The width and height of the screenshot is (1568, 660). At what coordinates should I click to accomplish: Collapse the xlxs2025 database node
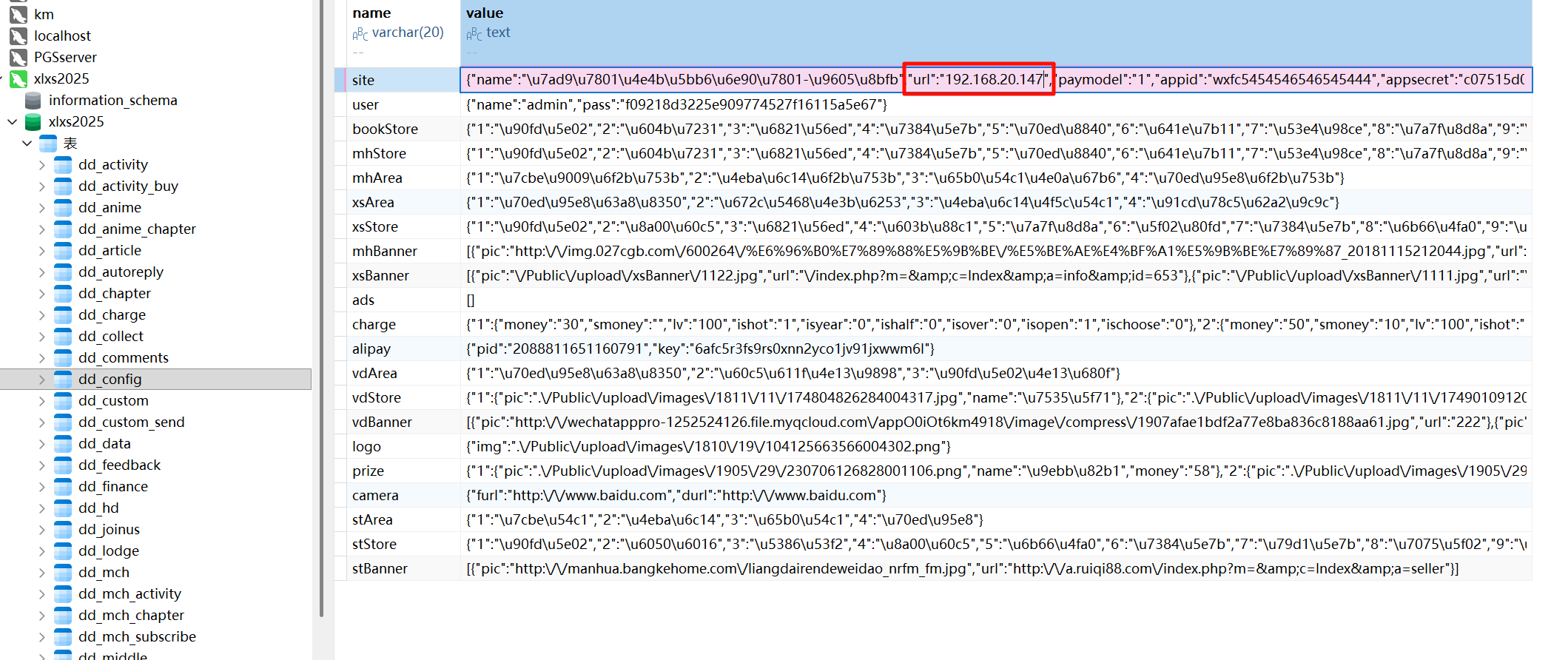(12, 121)
